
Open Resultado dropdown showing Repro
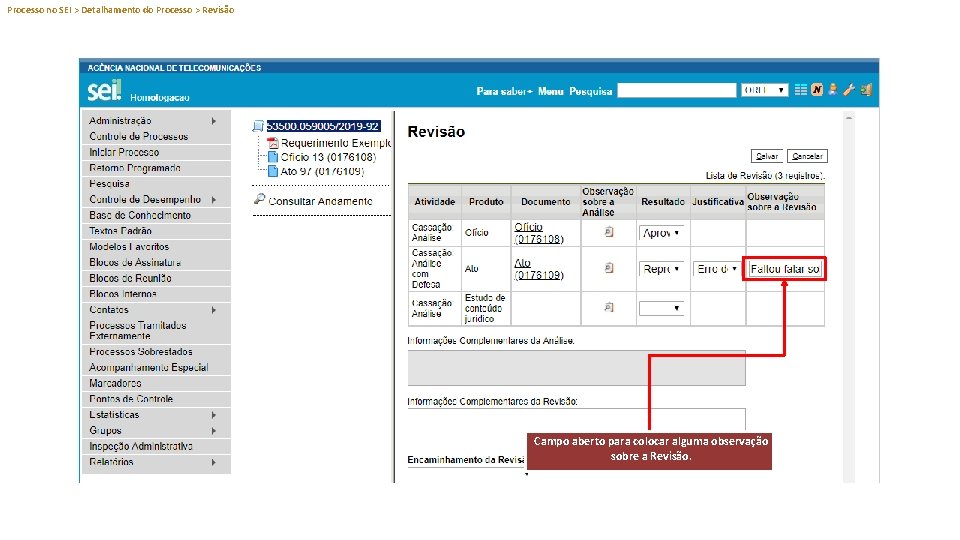(x=661, y=269)
